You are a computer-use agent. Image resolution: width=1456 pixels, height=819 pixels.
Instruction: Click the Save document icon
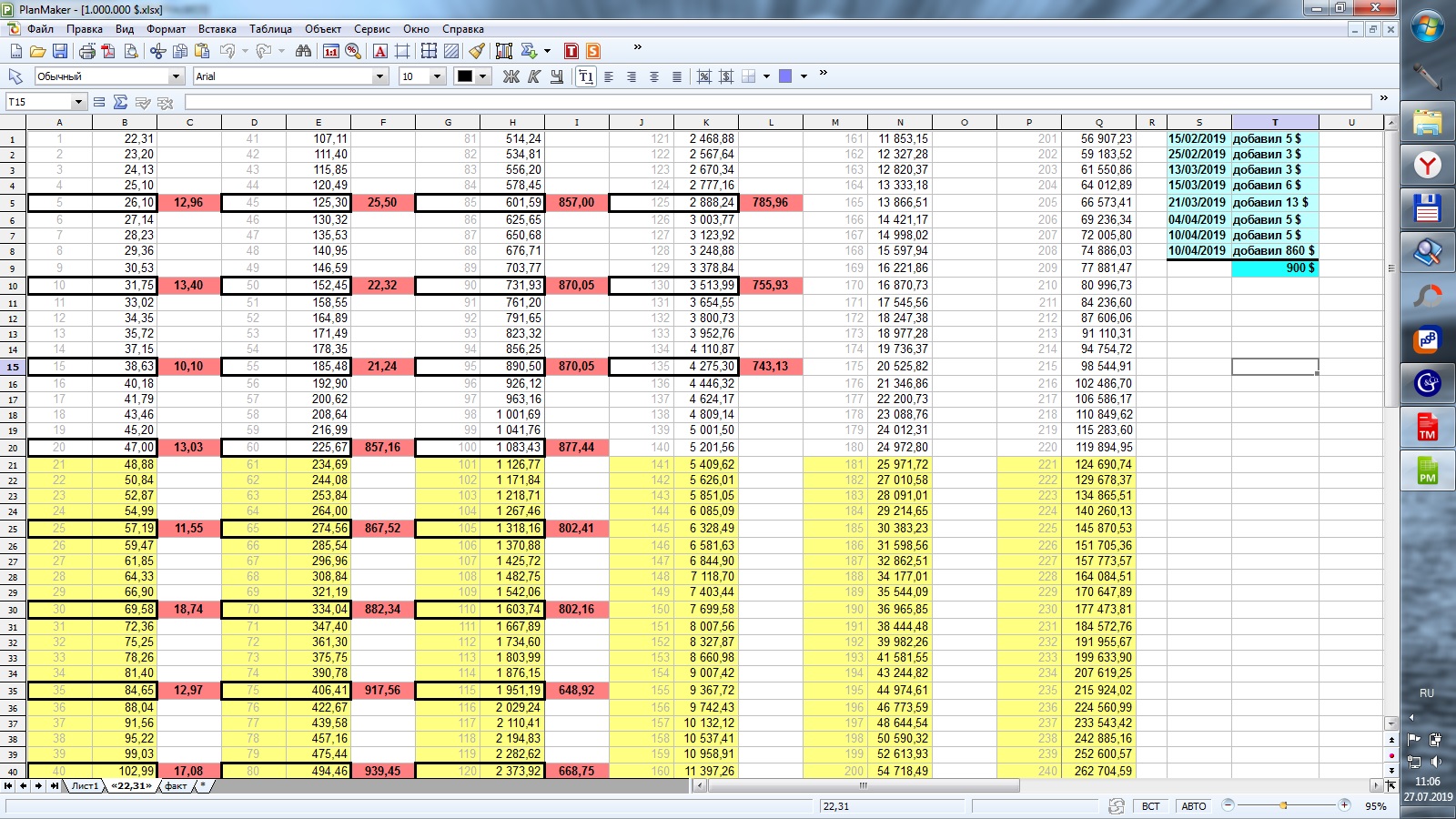coord(60,51)
